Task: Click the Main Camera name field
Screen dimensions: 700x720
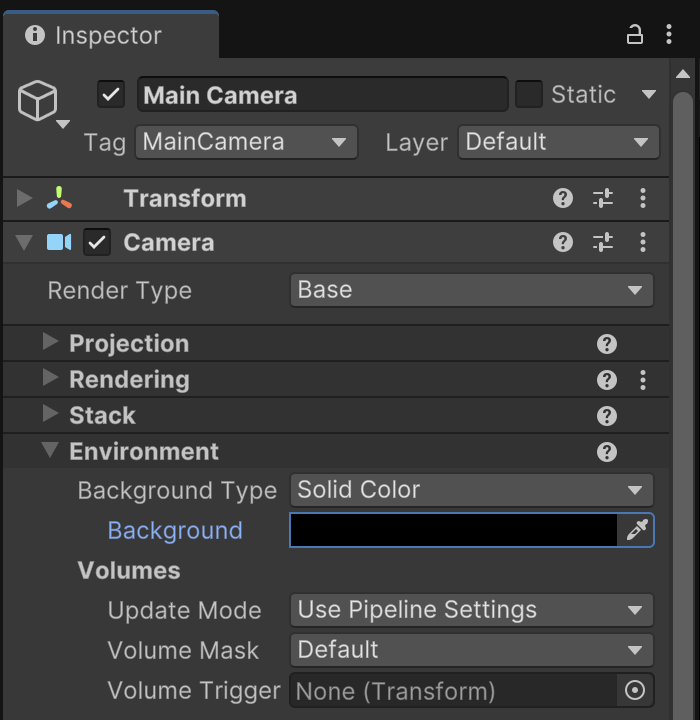Action: (x=322, y=95)
